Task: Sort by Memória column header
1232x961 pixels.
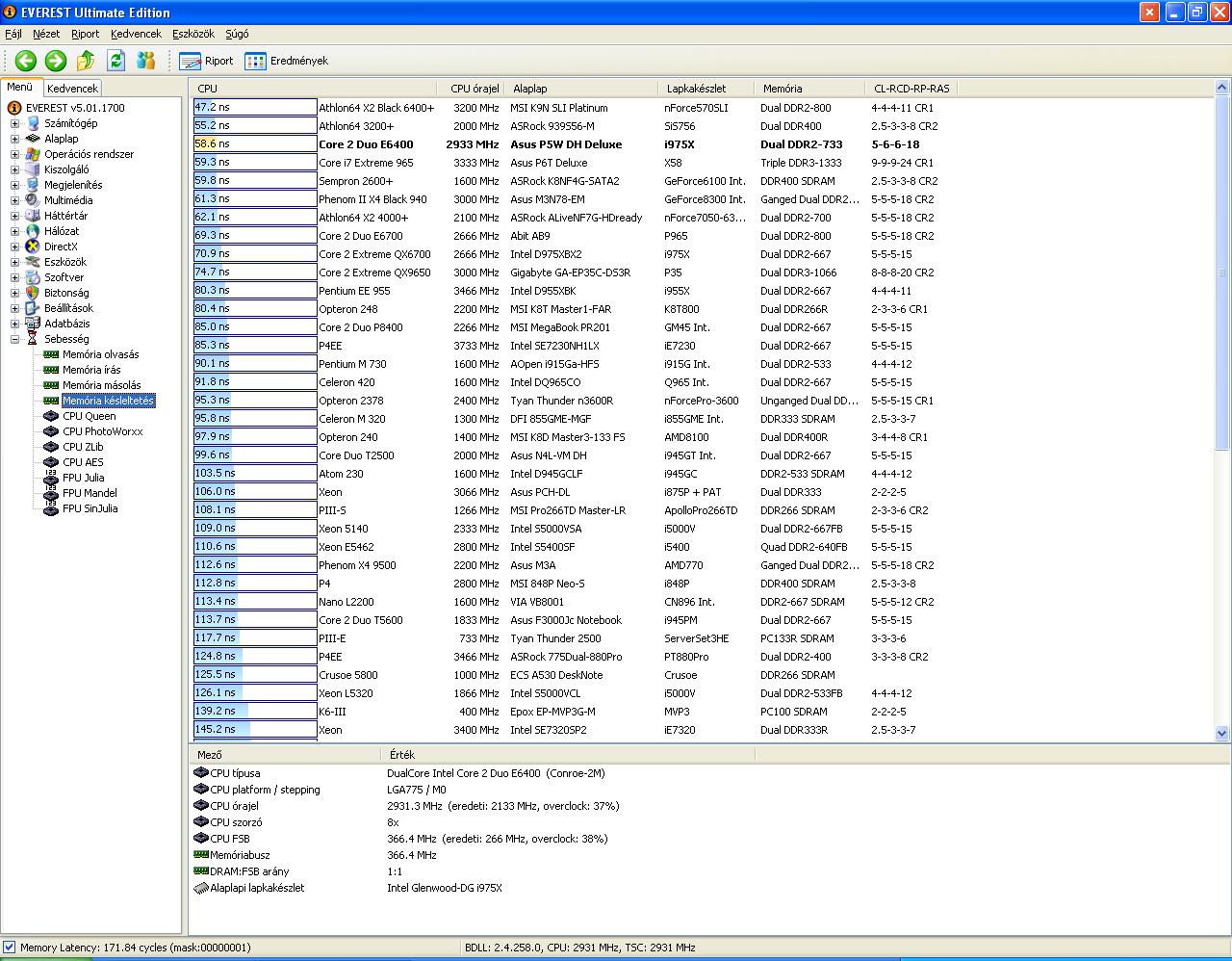Action: [809, 89]
